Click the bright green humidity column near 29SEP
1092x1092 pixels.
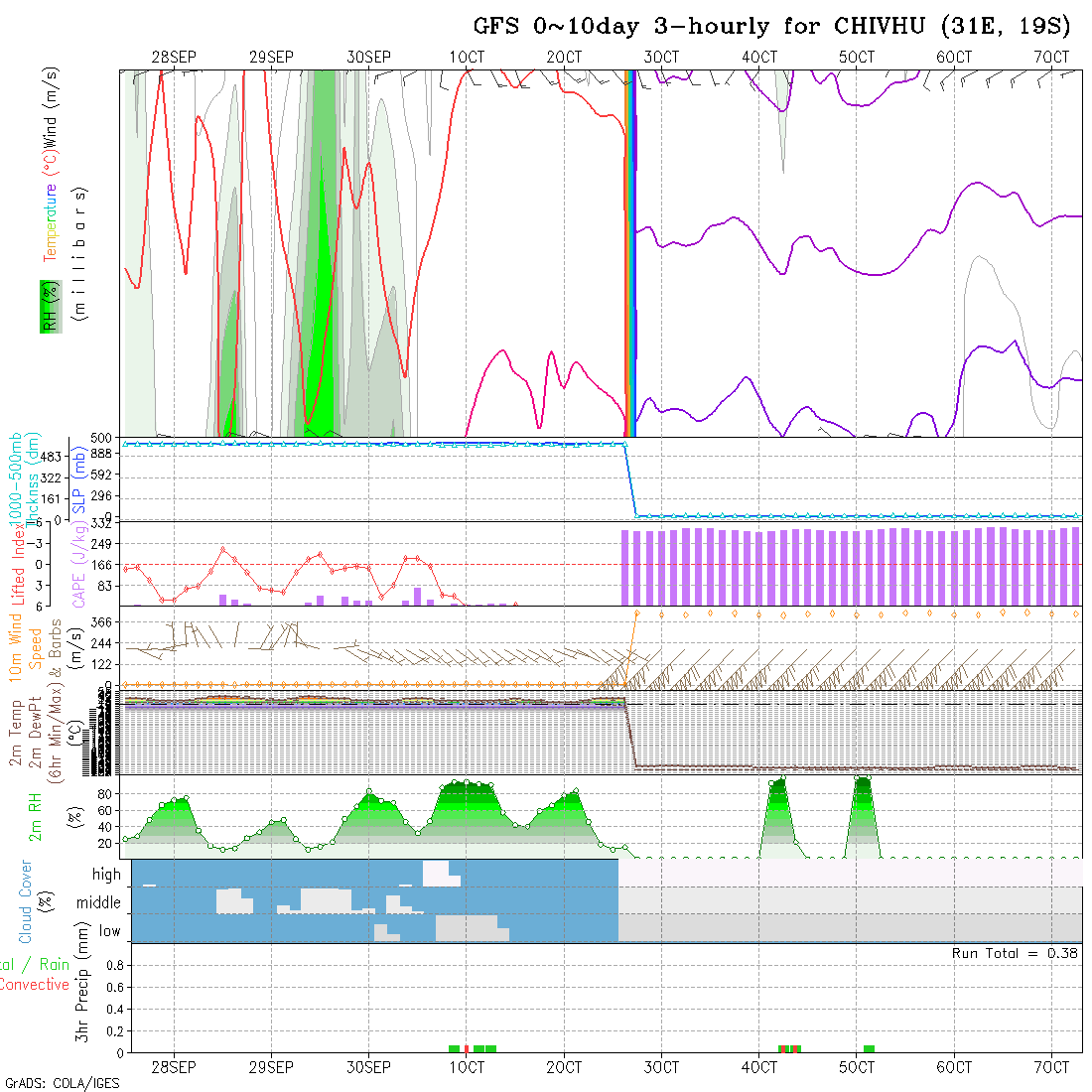point(320,298)
